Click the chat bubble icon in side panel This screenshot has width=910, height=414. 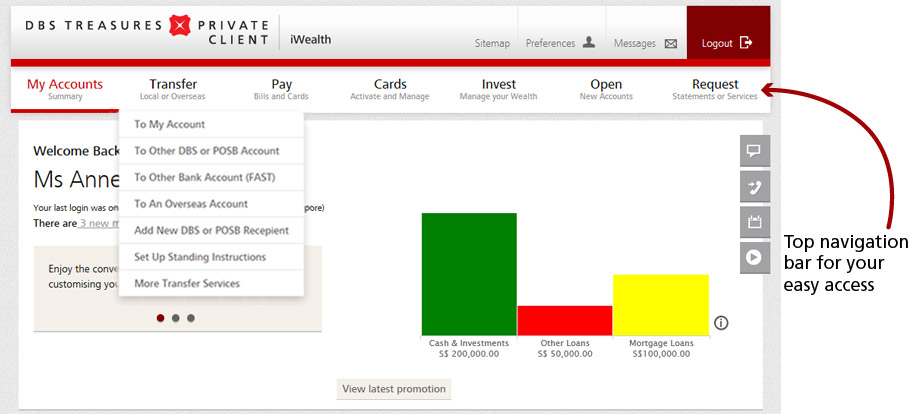tap(754, 151)
